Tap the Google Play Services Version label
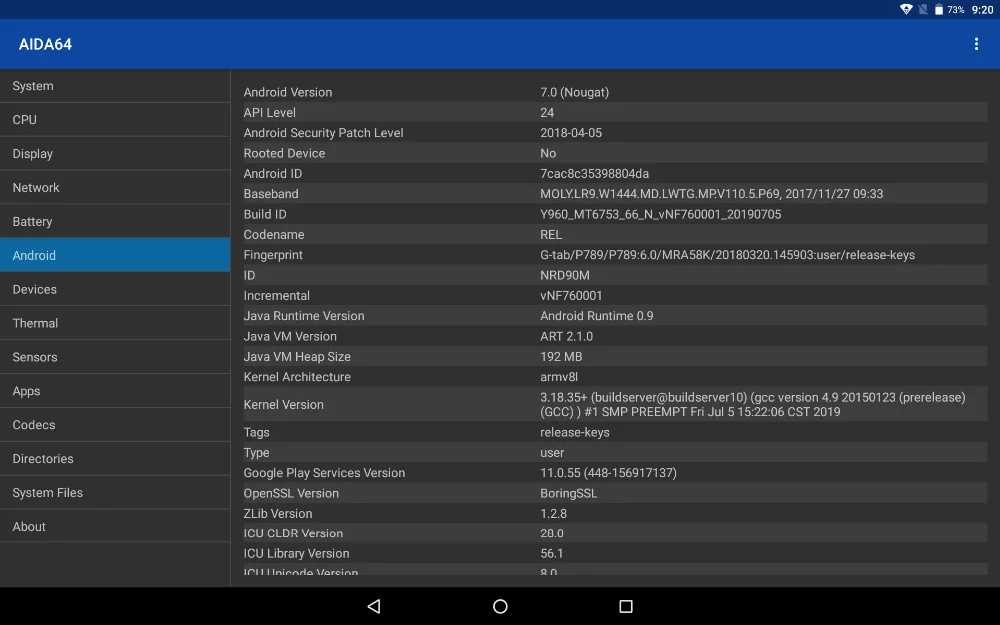Image resolution: width=1000 pixels, height=625 pixels. 324,473
